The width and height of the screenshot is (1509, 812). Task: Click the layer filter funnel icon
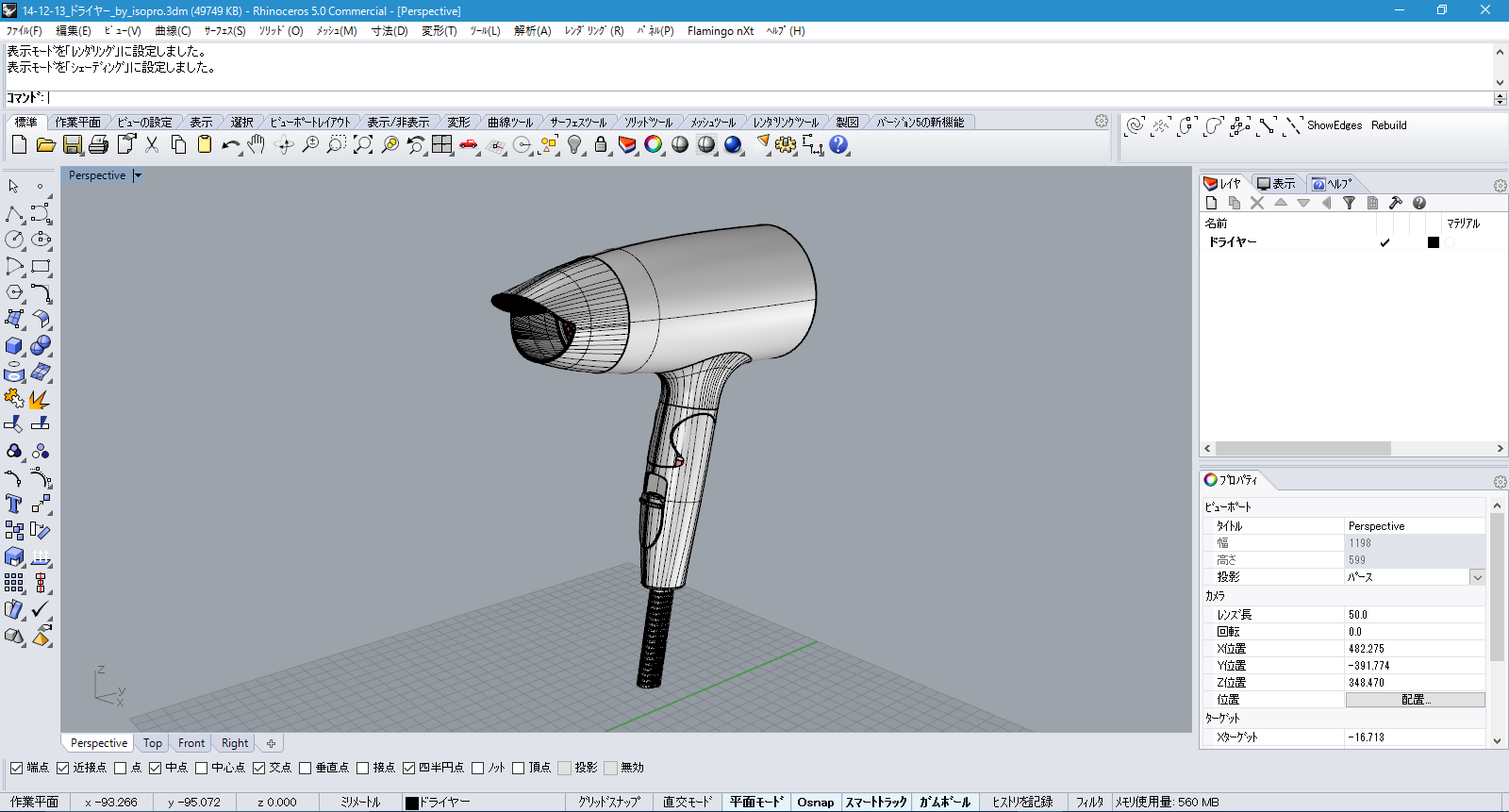1350,203
